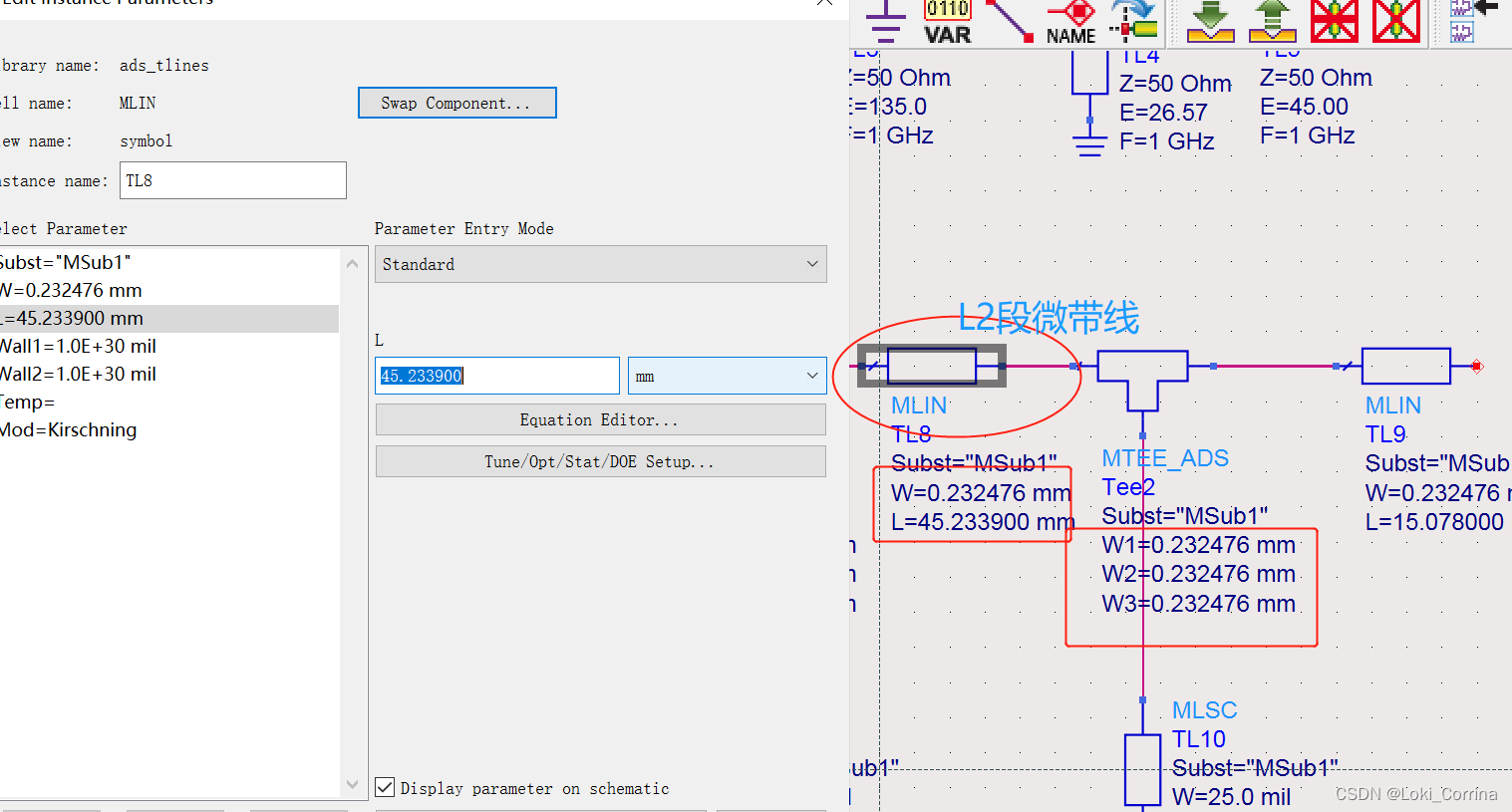Image resolution: width=1512 pixels, height=812 pixels.
Task: Select the TL10 MLSC stub symbol
Action: [1142, 769]
